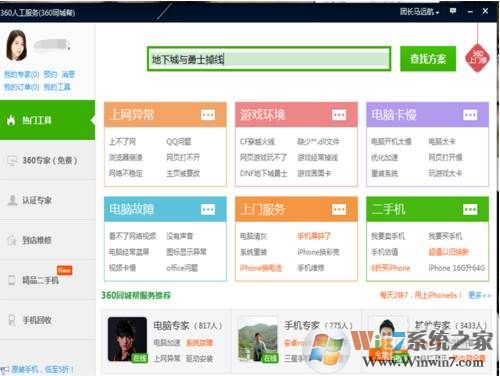Click the 玩游戏太卡 entry

(445, 173)
